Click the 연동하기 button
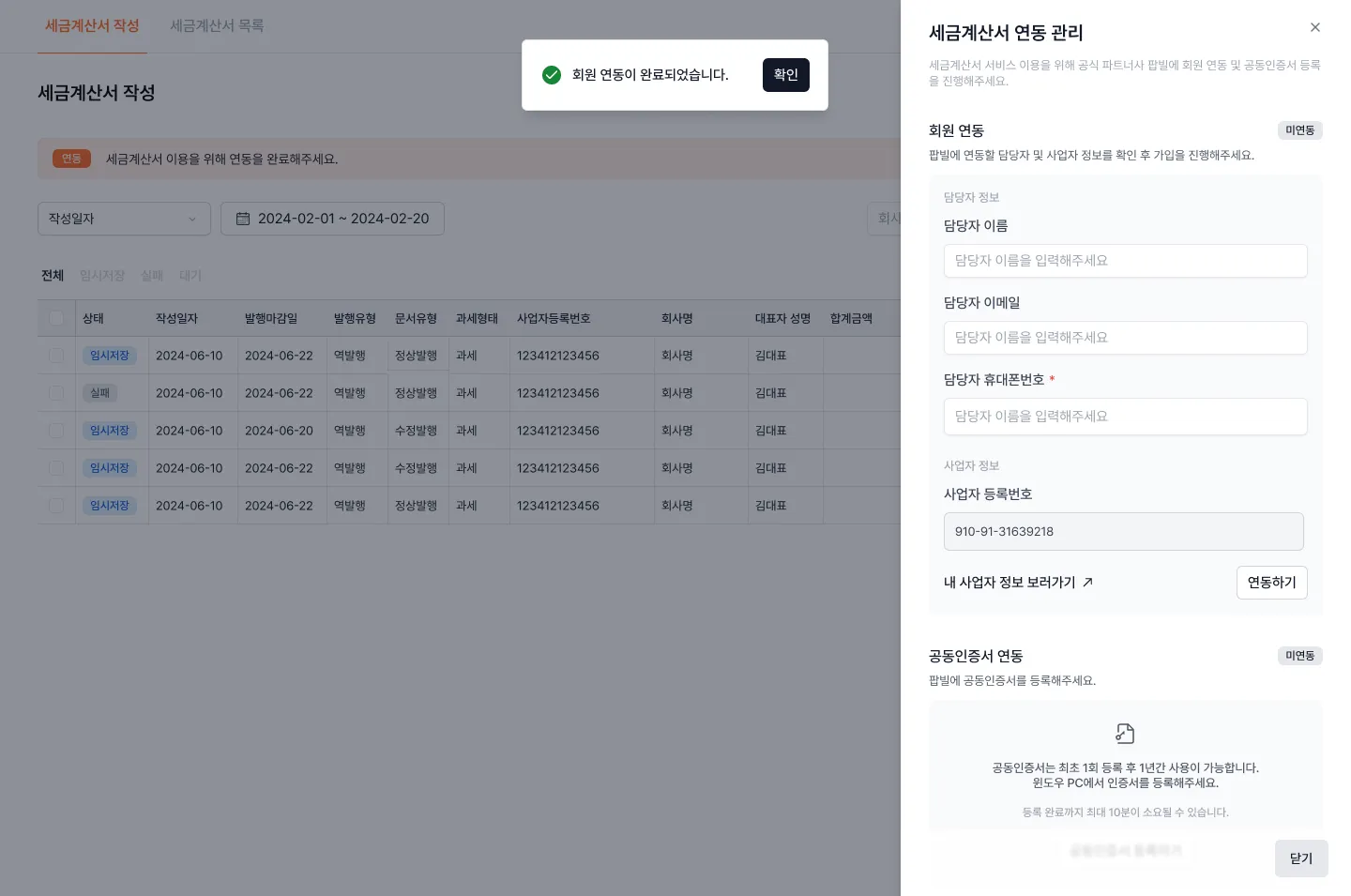 (1271, 582)
